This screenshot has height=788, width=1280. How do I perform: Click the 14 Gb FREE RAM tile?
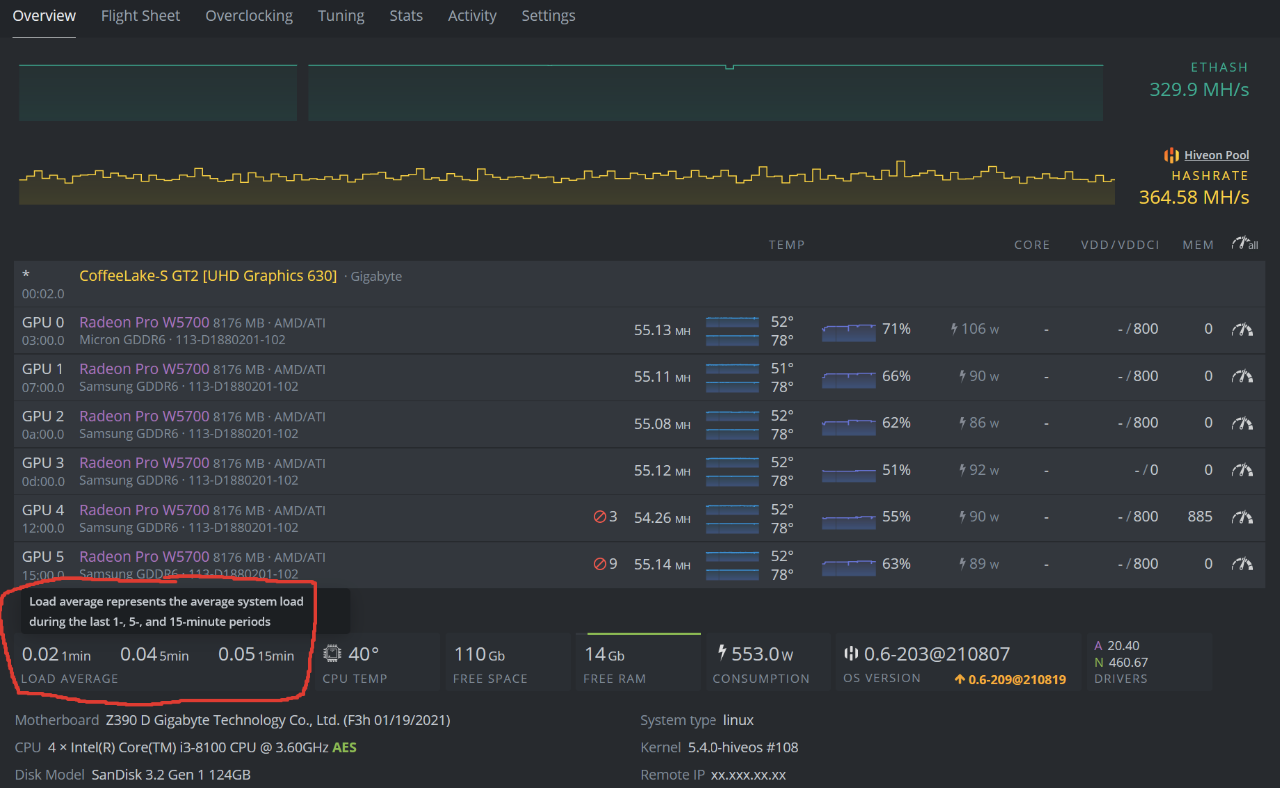click(639, 662)
